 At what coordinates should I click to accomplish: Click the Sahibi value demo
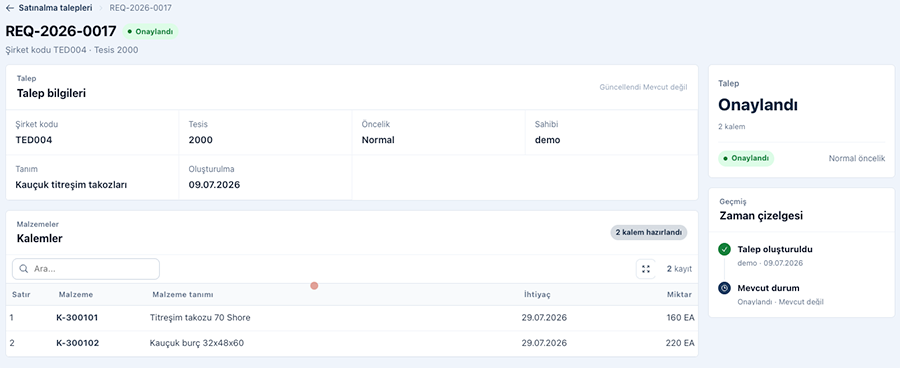(548, 140)
